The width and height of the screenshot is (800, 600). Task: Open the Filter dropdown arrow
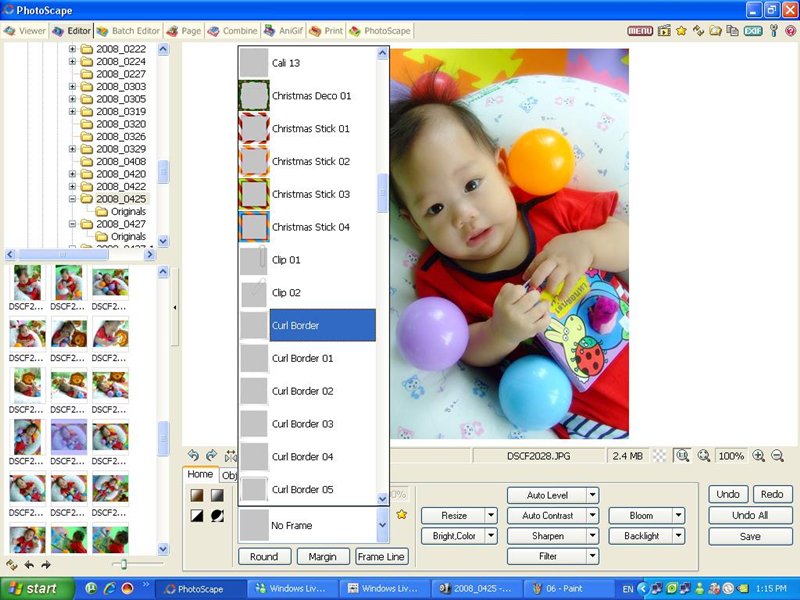click(x=592, y=556)
